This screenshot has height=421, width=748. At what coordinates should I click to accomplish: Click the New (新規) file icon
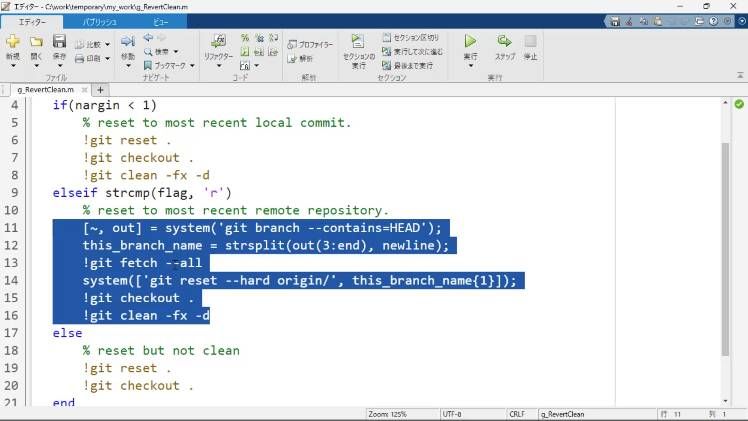[x=13, y=41]
